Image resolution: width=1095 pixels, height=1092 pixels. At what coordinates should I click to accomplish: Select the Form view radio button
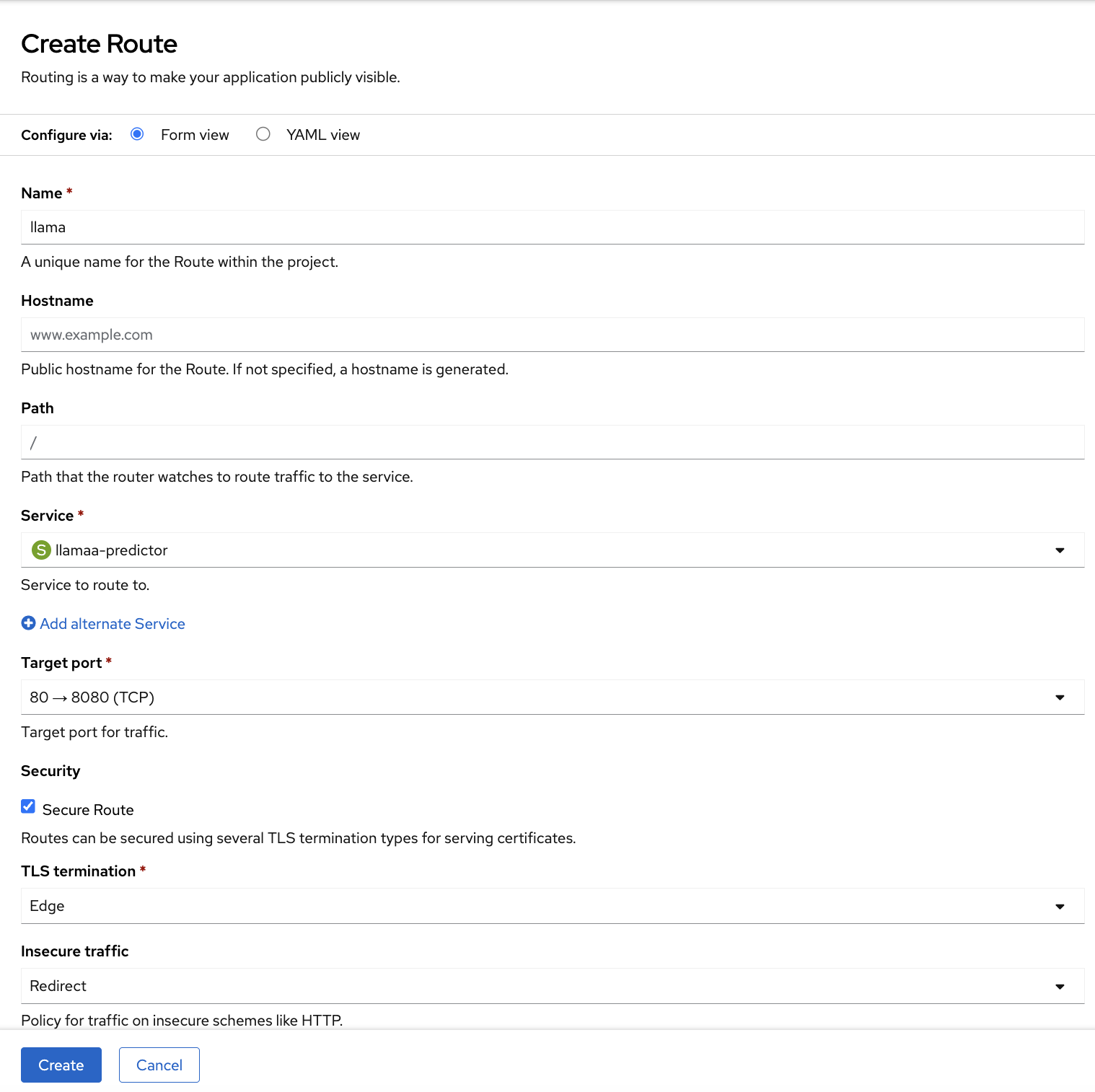(x=137, y=134)
